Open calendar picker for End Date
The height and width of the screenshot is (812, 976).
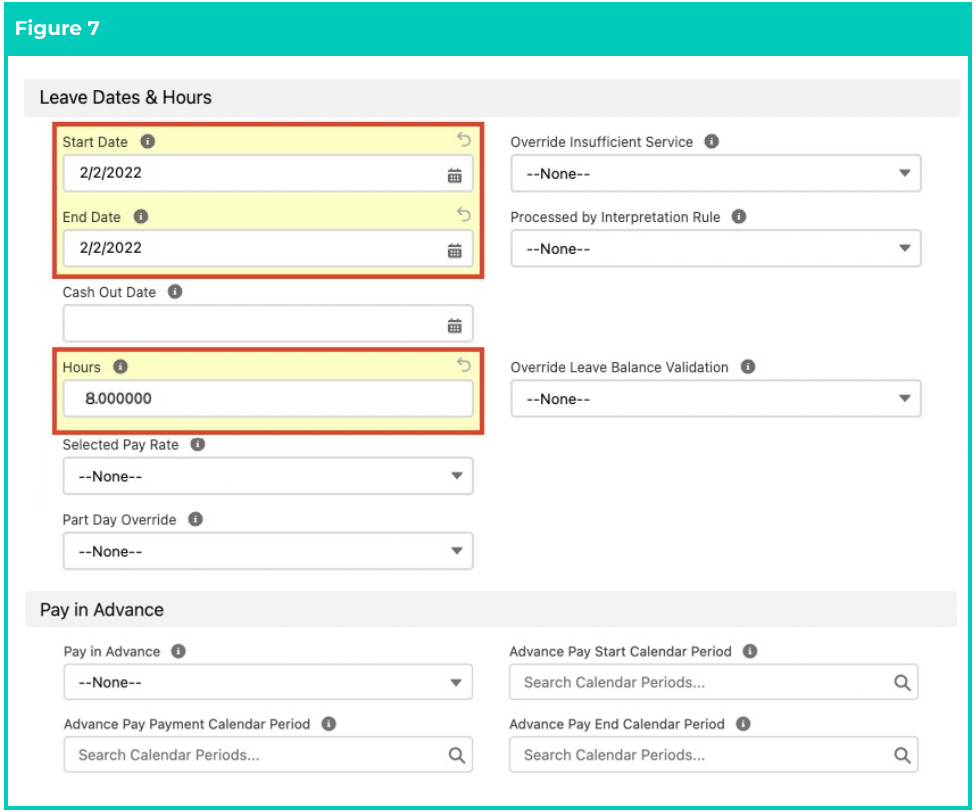[455, 251]
